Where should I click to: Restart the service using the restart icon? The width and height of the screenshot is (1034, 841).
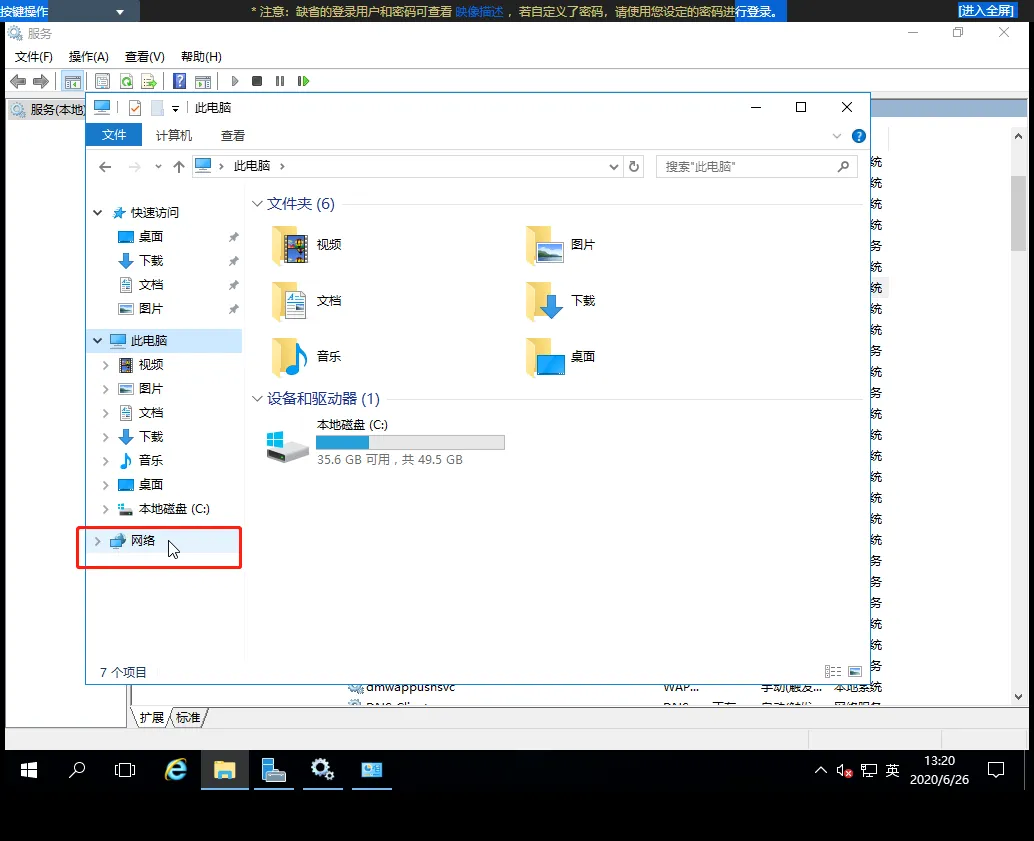point(304,81)
